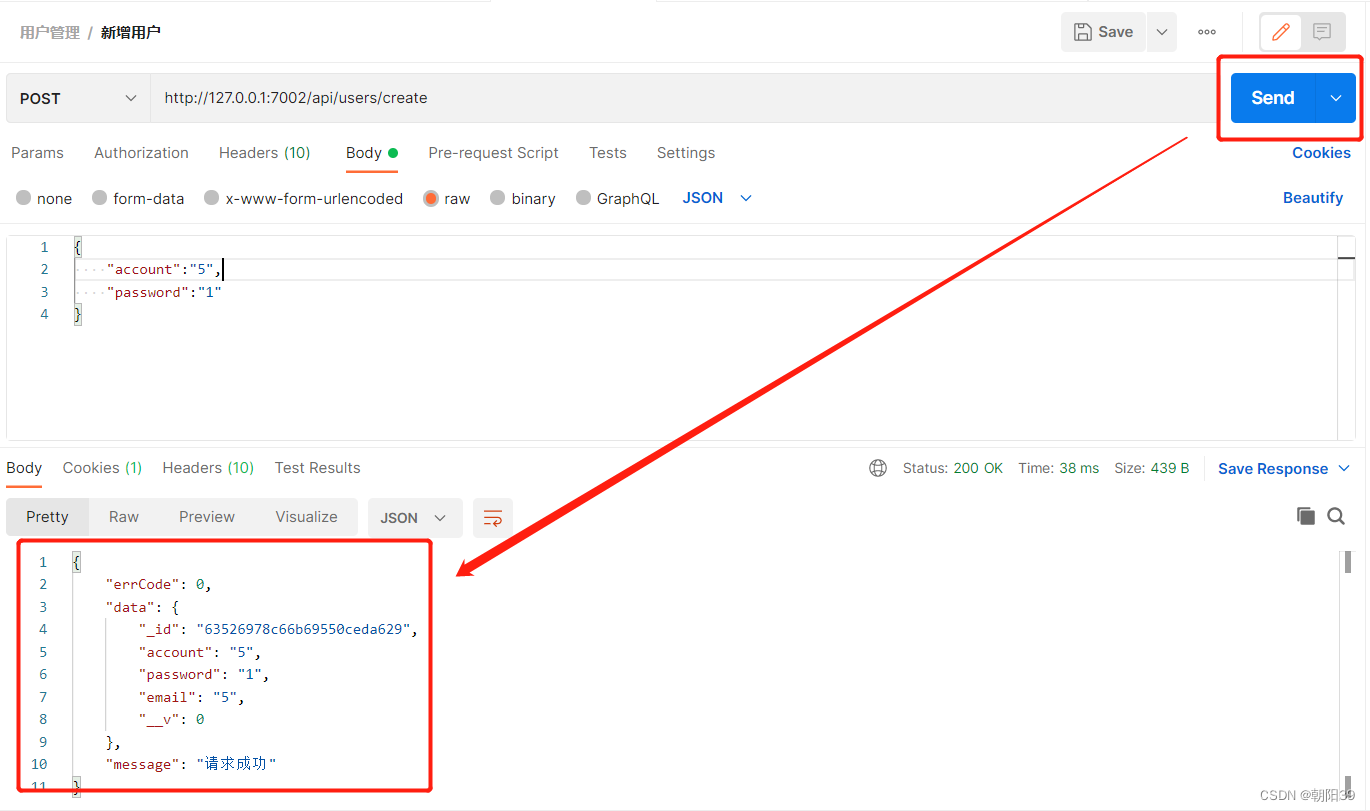1370x811 pixels.
Task: Click the Save floppy disk button
Action: (1104, 32)
